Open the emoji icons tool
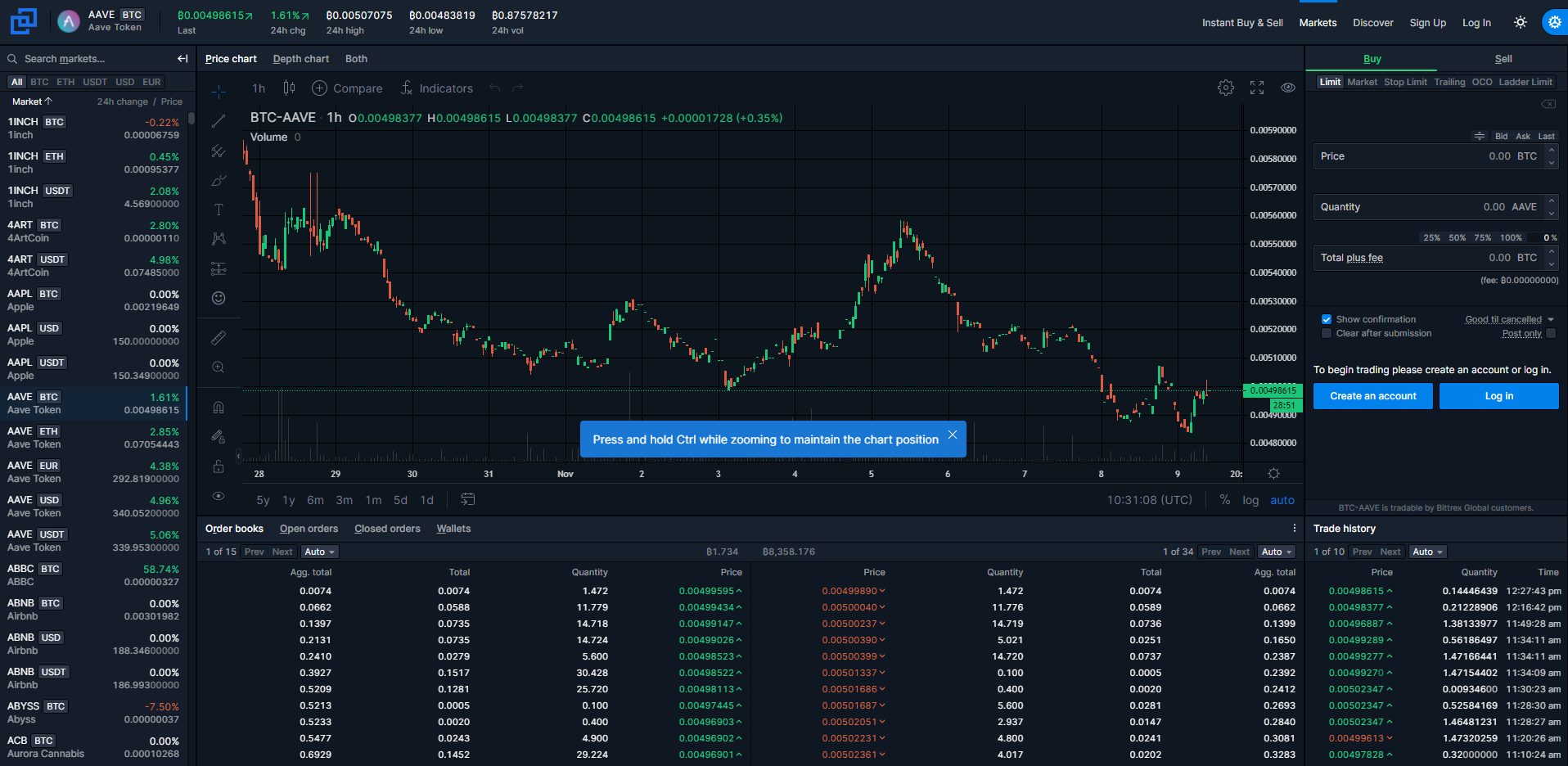Viewport: 1568px width, 766px height. pyautogui.click(x=219, y=298)
